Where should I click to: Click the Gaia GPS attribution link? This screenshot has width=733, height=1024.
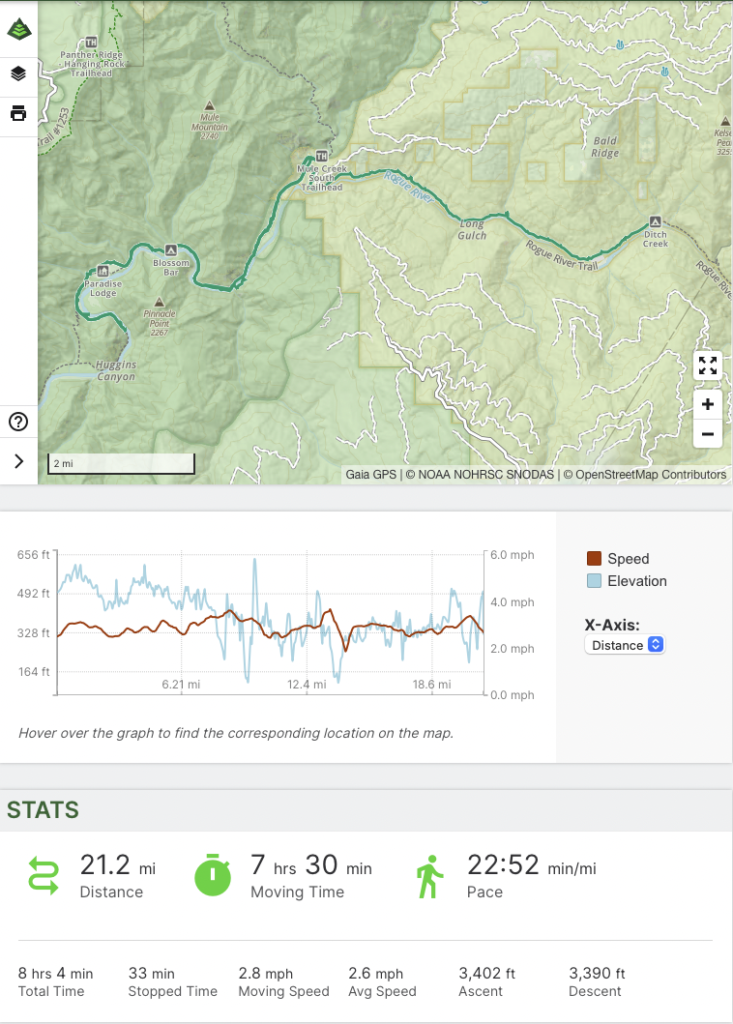[x=372, y=474]
